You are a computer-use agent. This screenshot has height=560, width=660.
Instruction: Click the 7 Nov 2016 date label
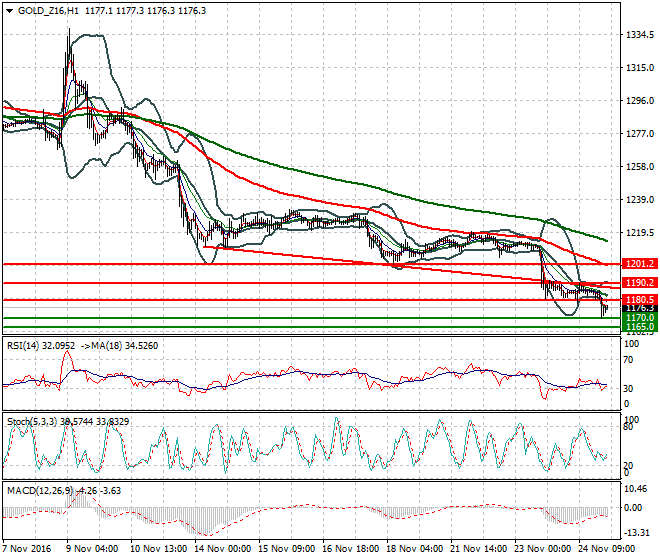point(27,549)
